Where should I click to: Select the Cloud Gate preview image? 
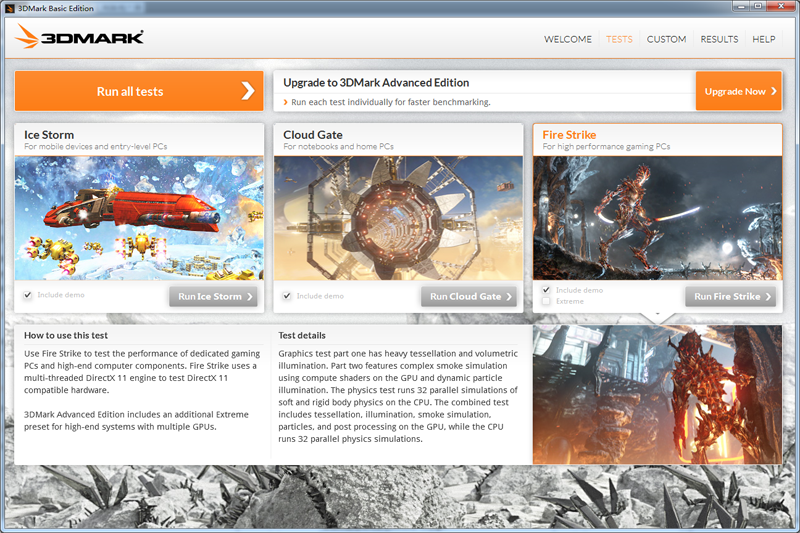(x=398, y=218)
